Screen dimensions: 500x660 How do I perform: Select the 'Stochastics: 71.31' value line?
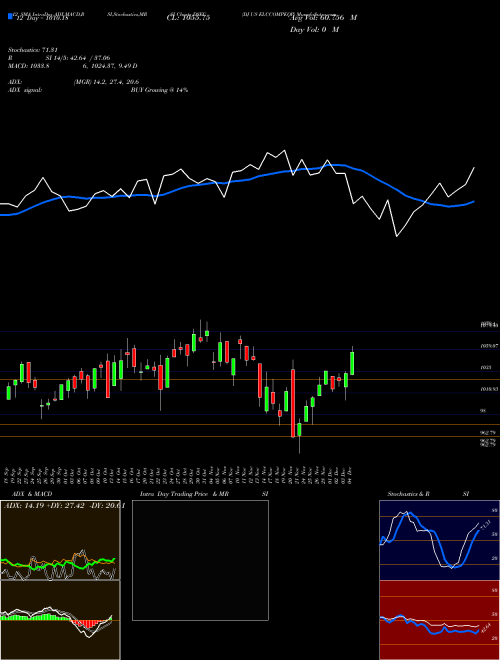point(32,50)
